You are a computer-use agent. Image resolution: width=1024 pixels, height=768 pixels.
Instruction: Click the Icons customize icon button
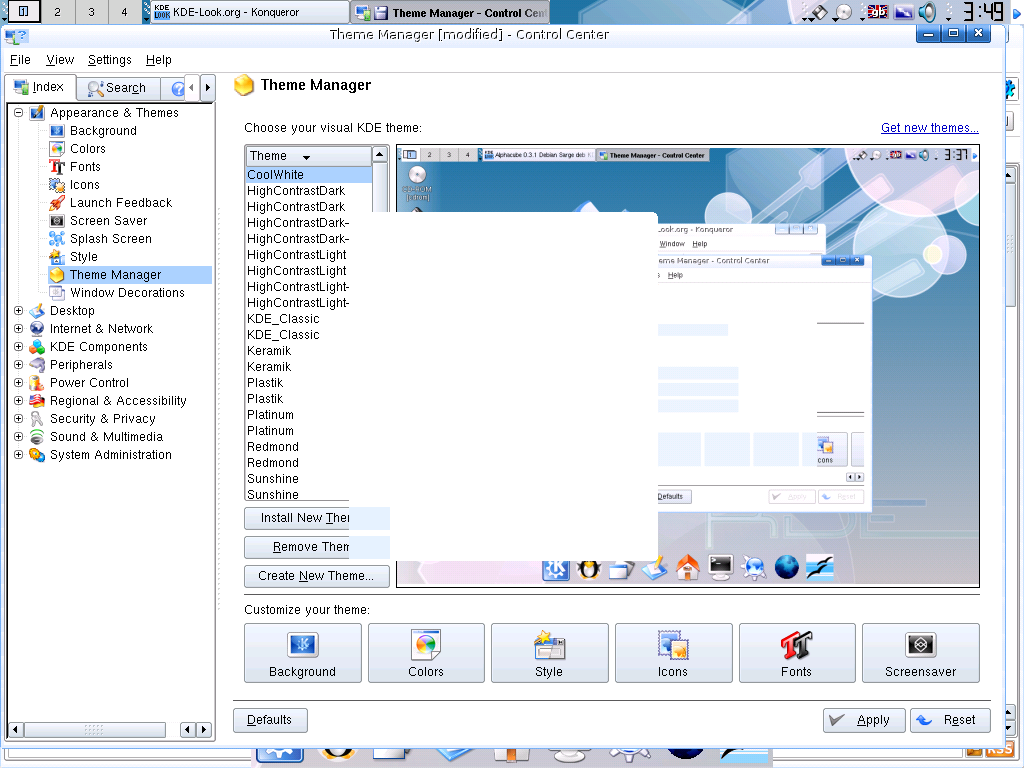click(x=673, y=653)
